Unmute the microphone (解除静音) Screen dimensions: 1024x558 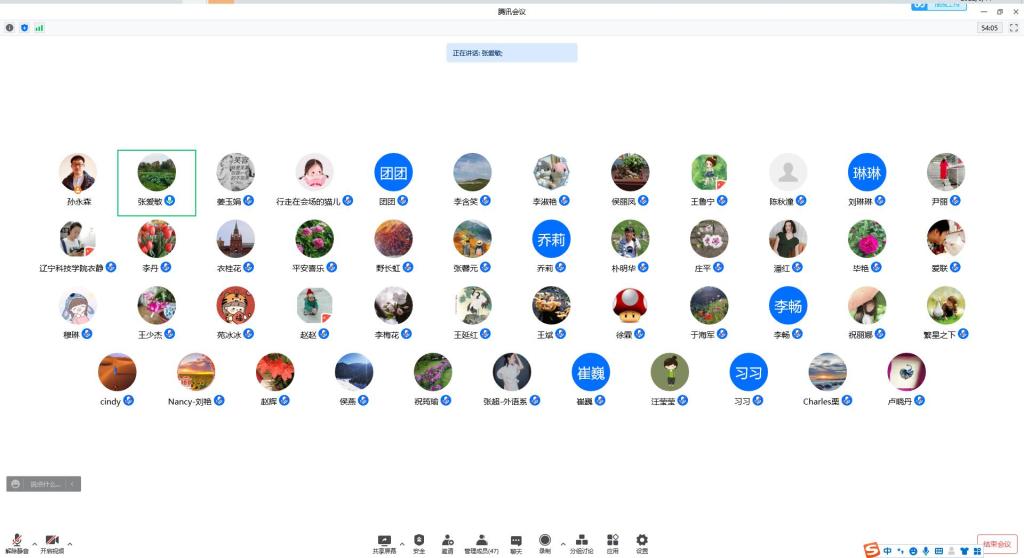pos(16,541)
